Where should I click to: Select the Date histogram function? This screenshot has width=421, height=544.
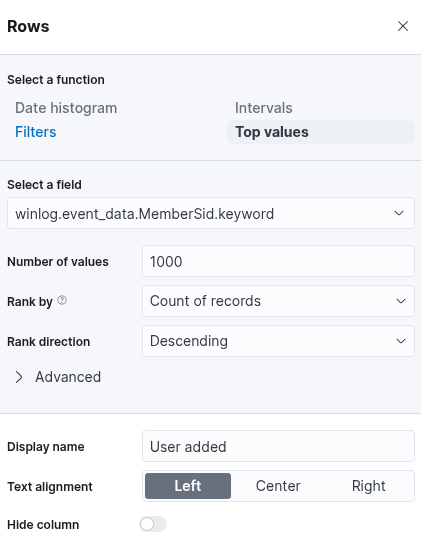66,108
